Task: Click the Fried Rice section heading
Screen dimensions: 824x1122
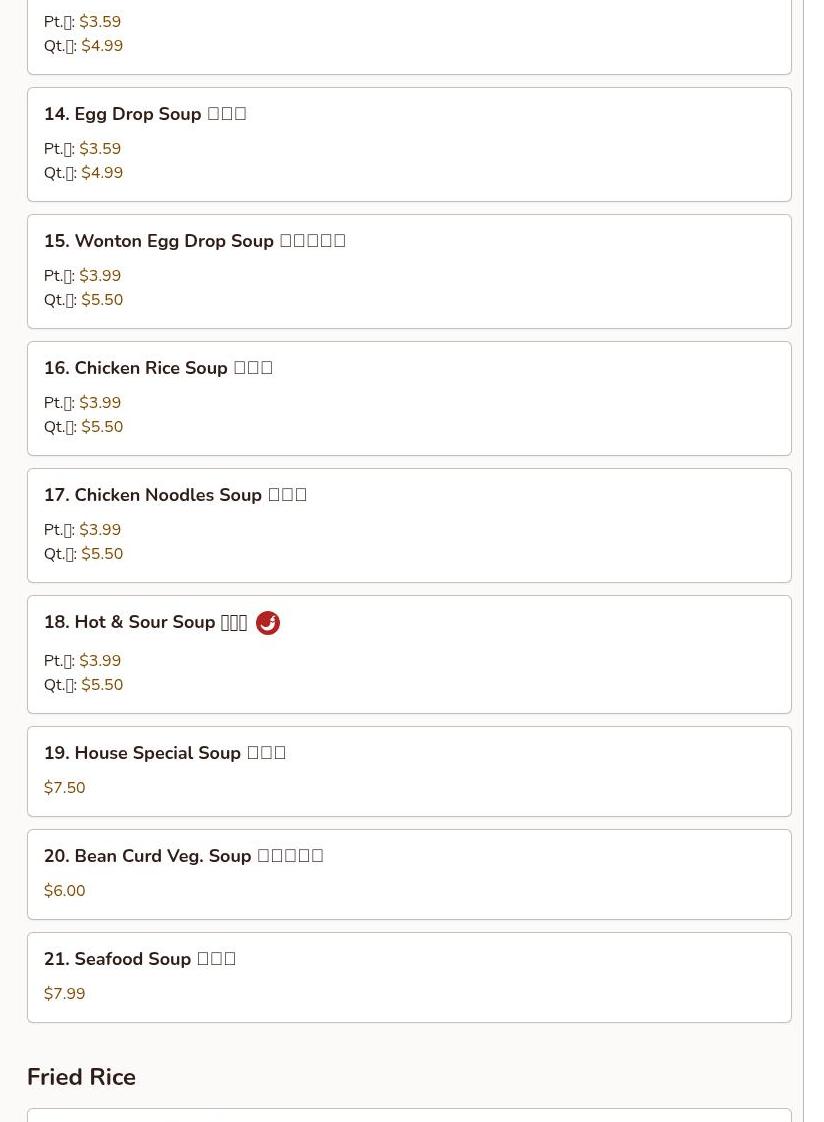Action: tap(81, 1077)
